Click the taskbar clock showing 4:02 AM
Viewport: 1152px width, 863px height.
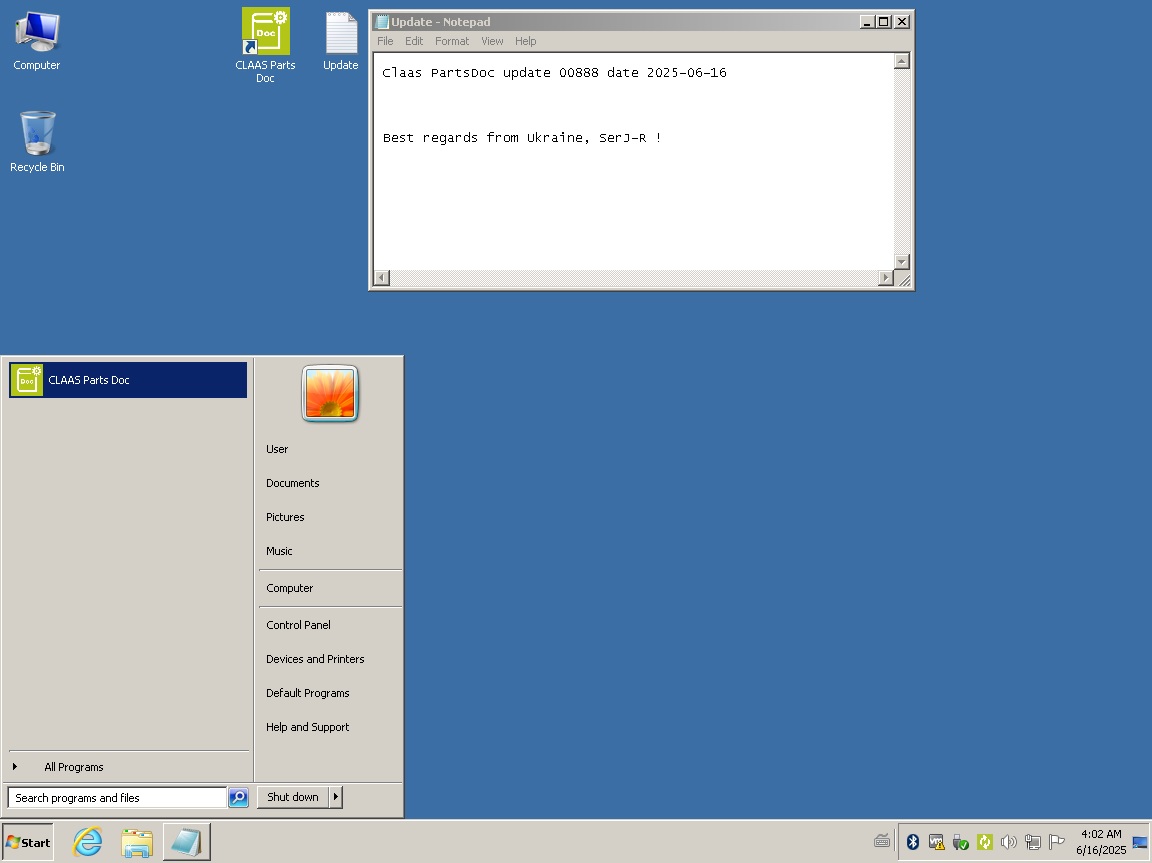coord(1101,842)
